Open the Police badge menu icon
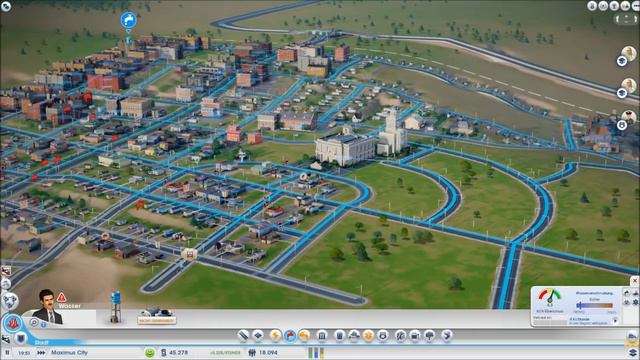Image resolution: width=640 pixels, height=360 pixels. click(383, 336)
